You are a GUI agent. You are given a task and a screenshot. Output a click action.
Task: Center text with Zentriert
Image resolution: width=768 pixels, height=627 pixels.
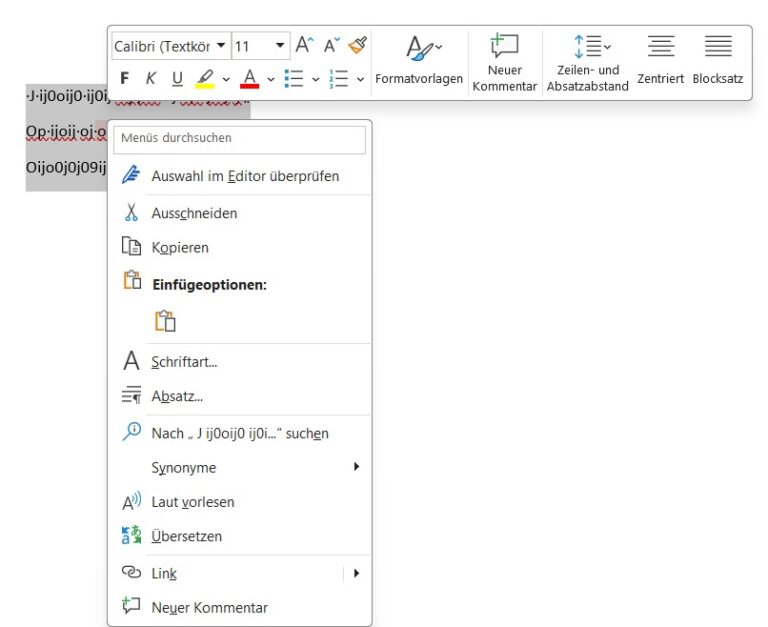coord(661,60)
